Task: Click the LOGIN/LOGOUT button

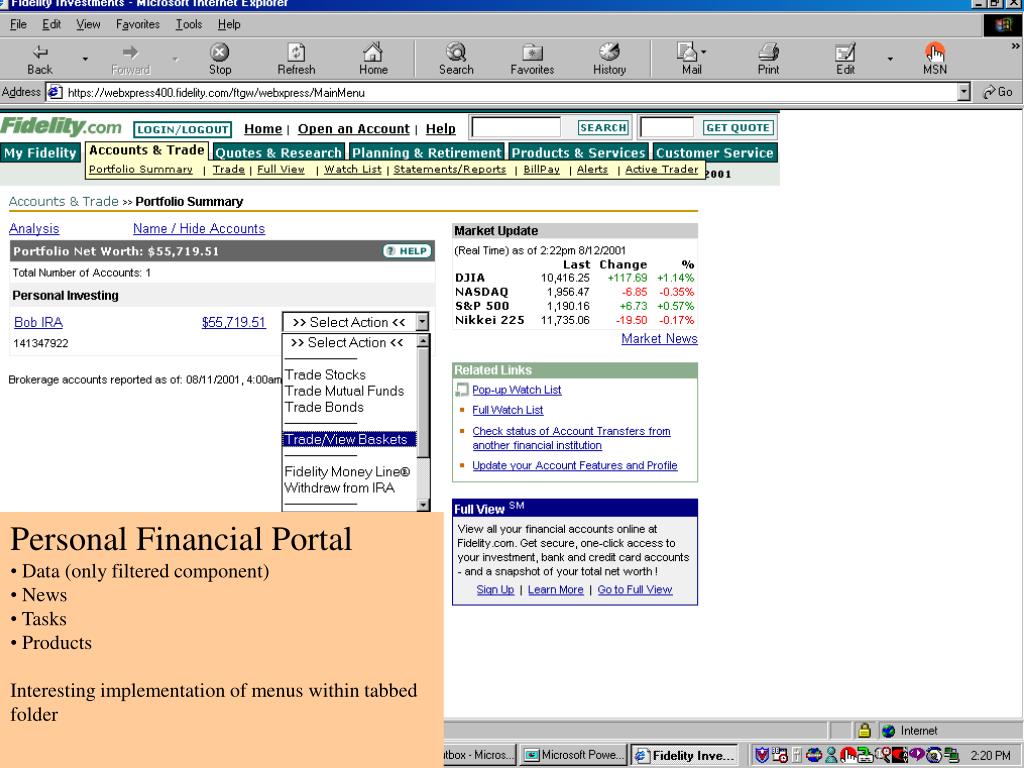Action: click(182, 129)
